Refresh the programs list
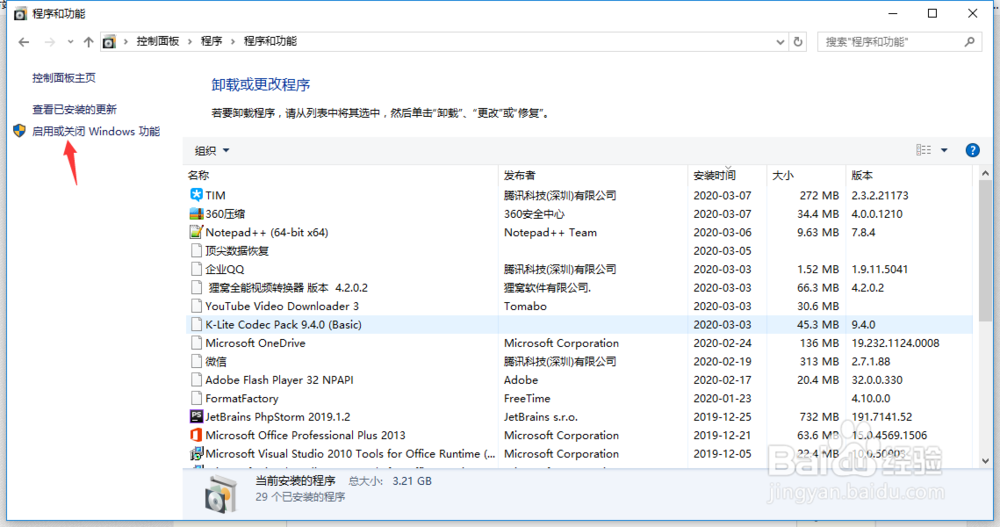This screenshot has height=527, width=1000. [x=798, y=42]
